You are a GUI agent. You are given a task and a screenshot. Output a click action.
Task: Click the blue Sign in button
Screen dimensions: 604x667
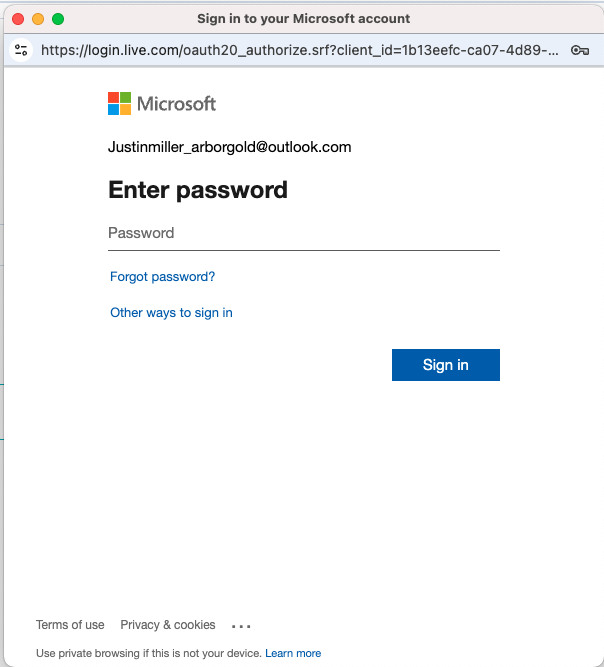(446, 365)
